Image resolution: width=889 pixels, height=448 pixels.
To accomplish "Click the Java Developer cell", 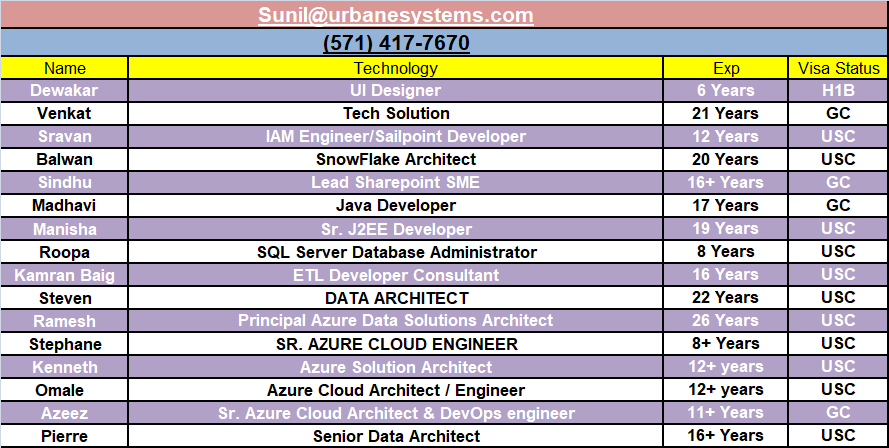I will tap(396, 205).
